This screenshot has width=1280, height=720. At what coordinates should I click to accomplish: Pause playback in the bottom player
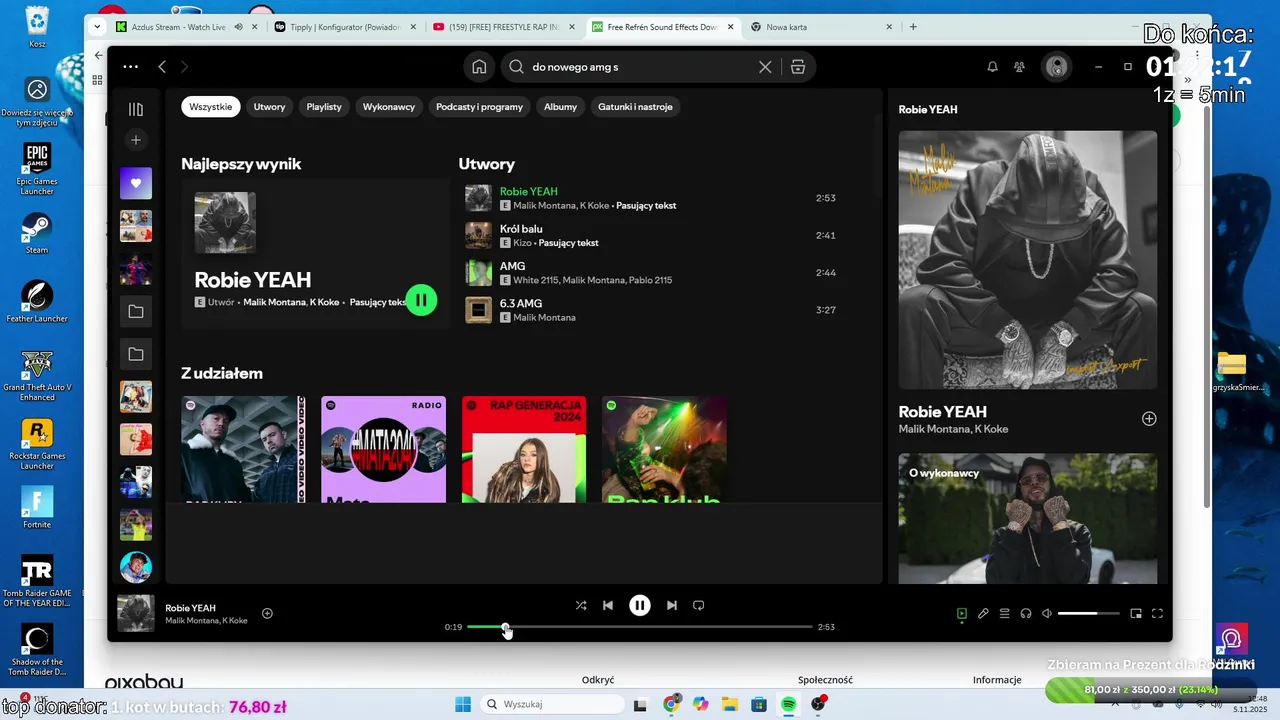(x=640, y=605)
